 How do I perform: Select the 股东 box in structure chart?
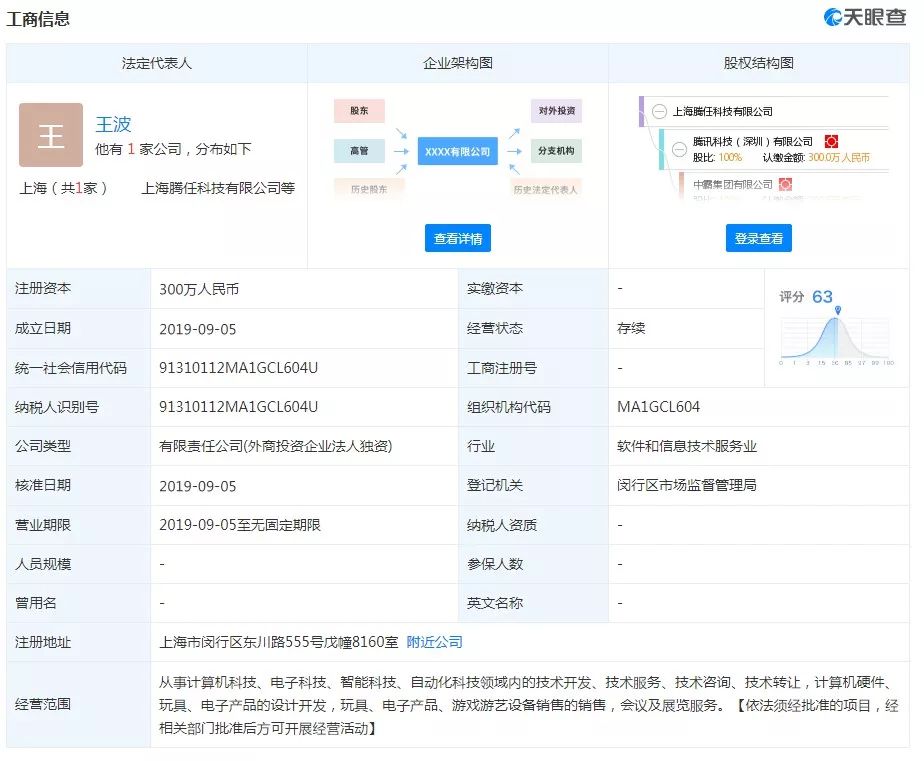coord(359,111)
